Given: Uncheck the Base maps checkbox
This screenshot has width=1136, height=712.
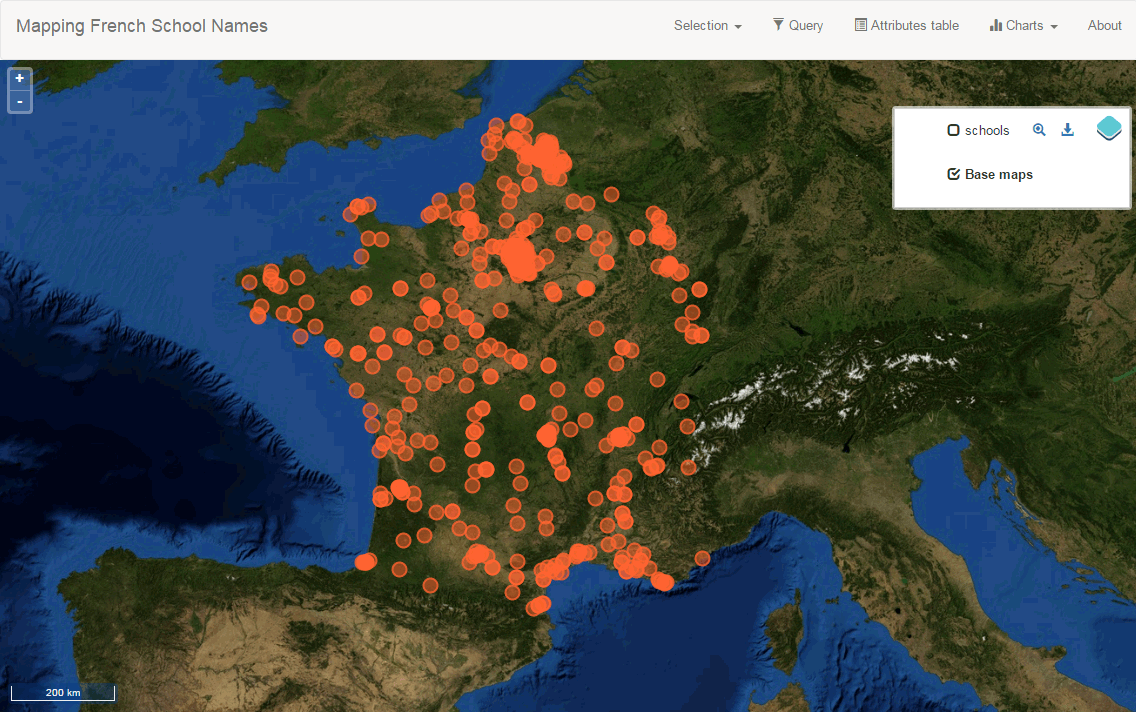Looking at the screenshot, I should point(953,175).
